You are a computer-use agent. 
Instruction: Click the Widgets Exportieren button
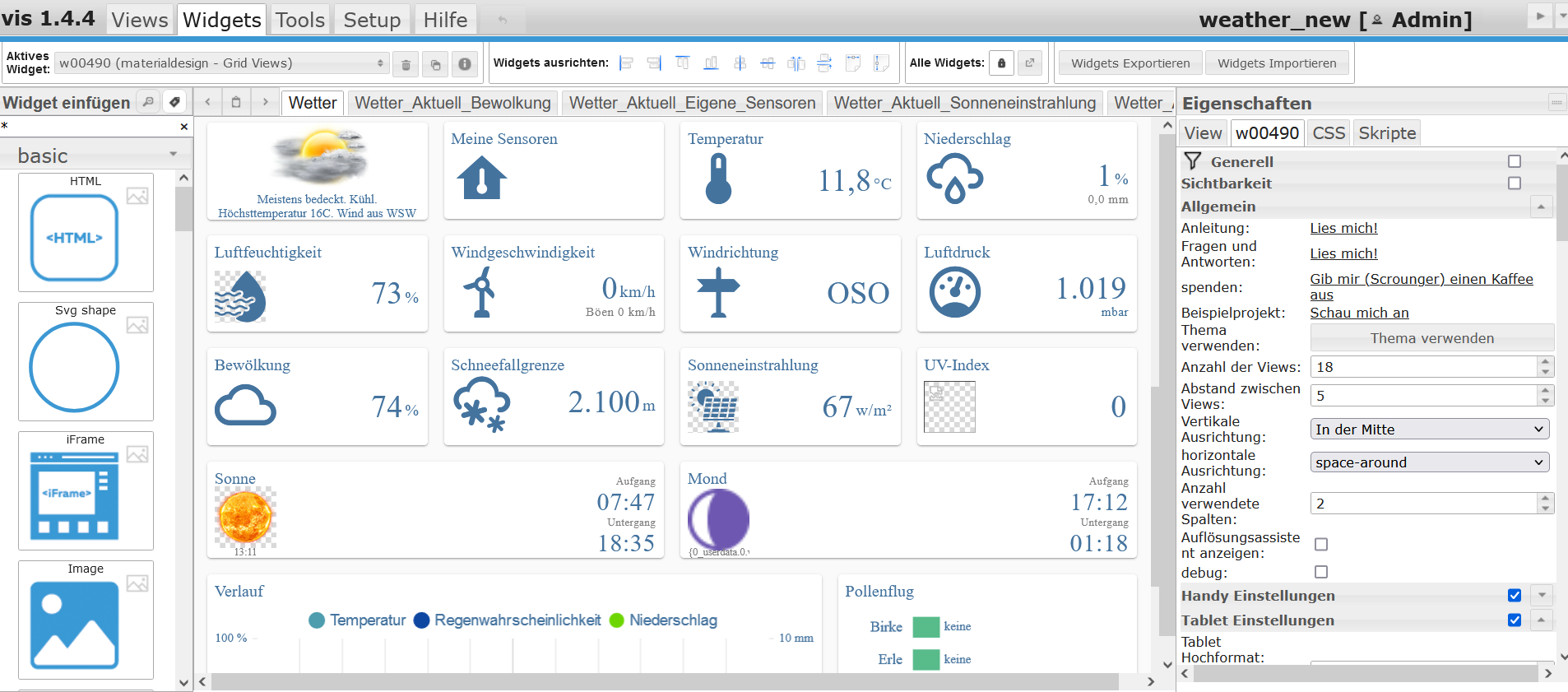click(x=1130, y=63)
